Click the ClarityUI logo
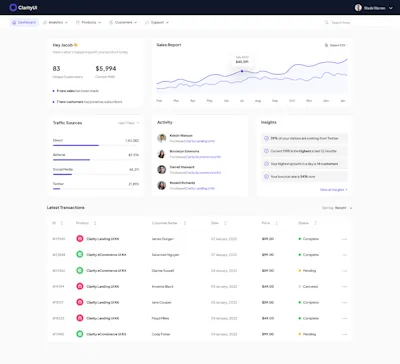The width and height of the screenshot is (400, 364). (x=23, y=7)
